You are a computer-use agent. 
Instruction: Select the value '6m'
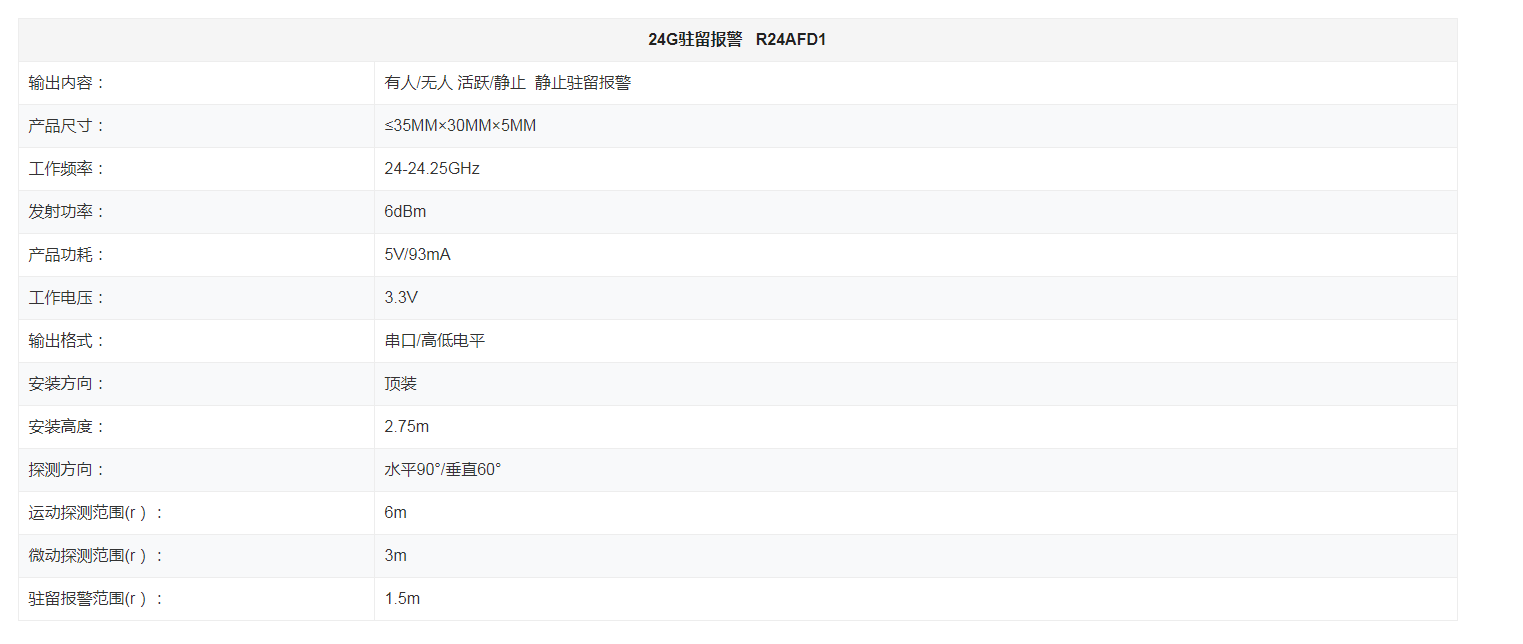pyautogui.click(x=395, y=513)
